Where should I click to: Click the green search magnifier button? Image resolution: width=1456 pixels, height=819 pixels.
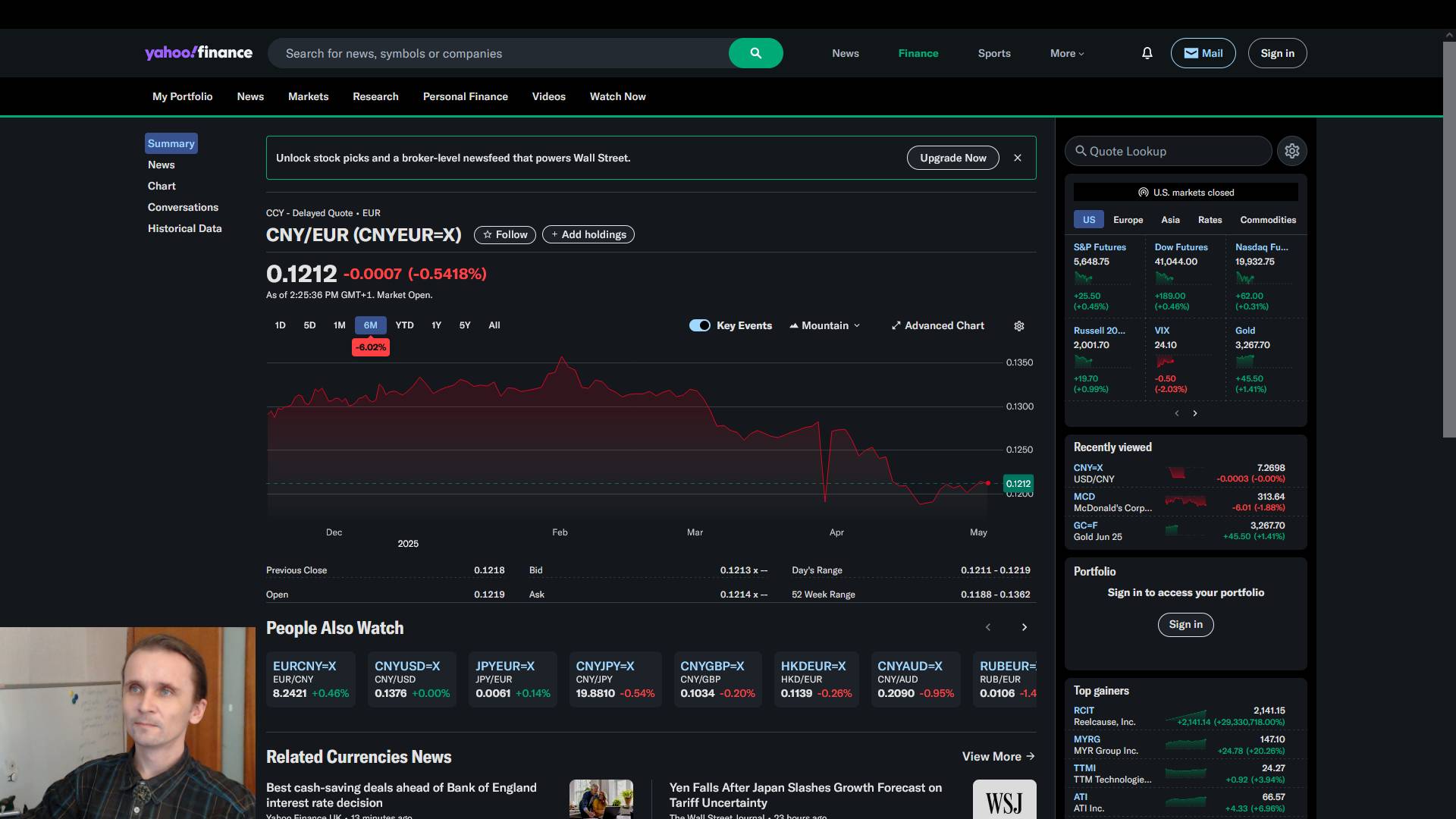755,53
